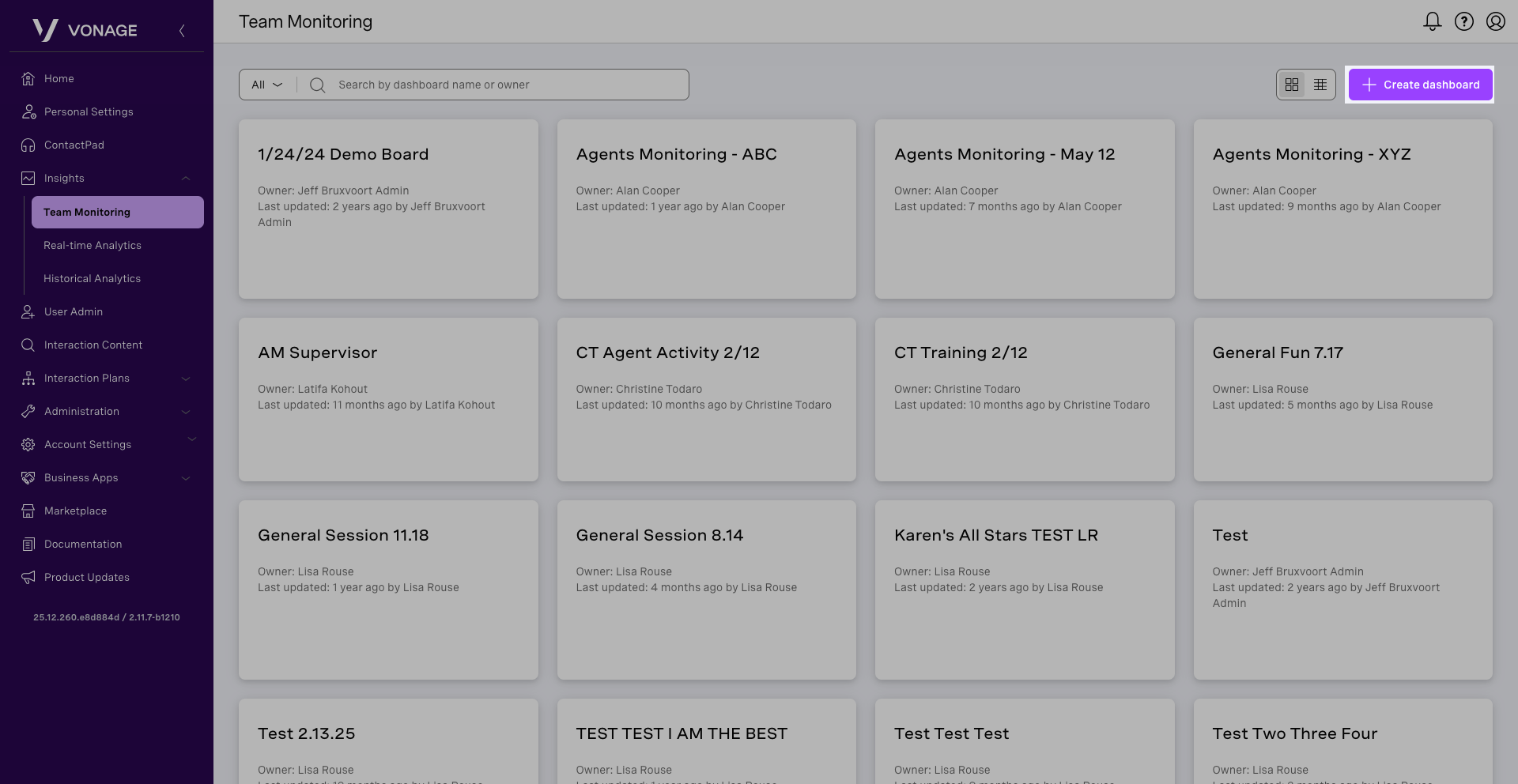Open Historical Analytics page
Screen dimensions: 1518x784
click(x=92, y=278)
